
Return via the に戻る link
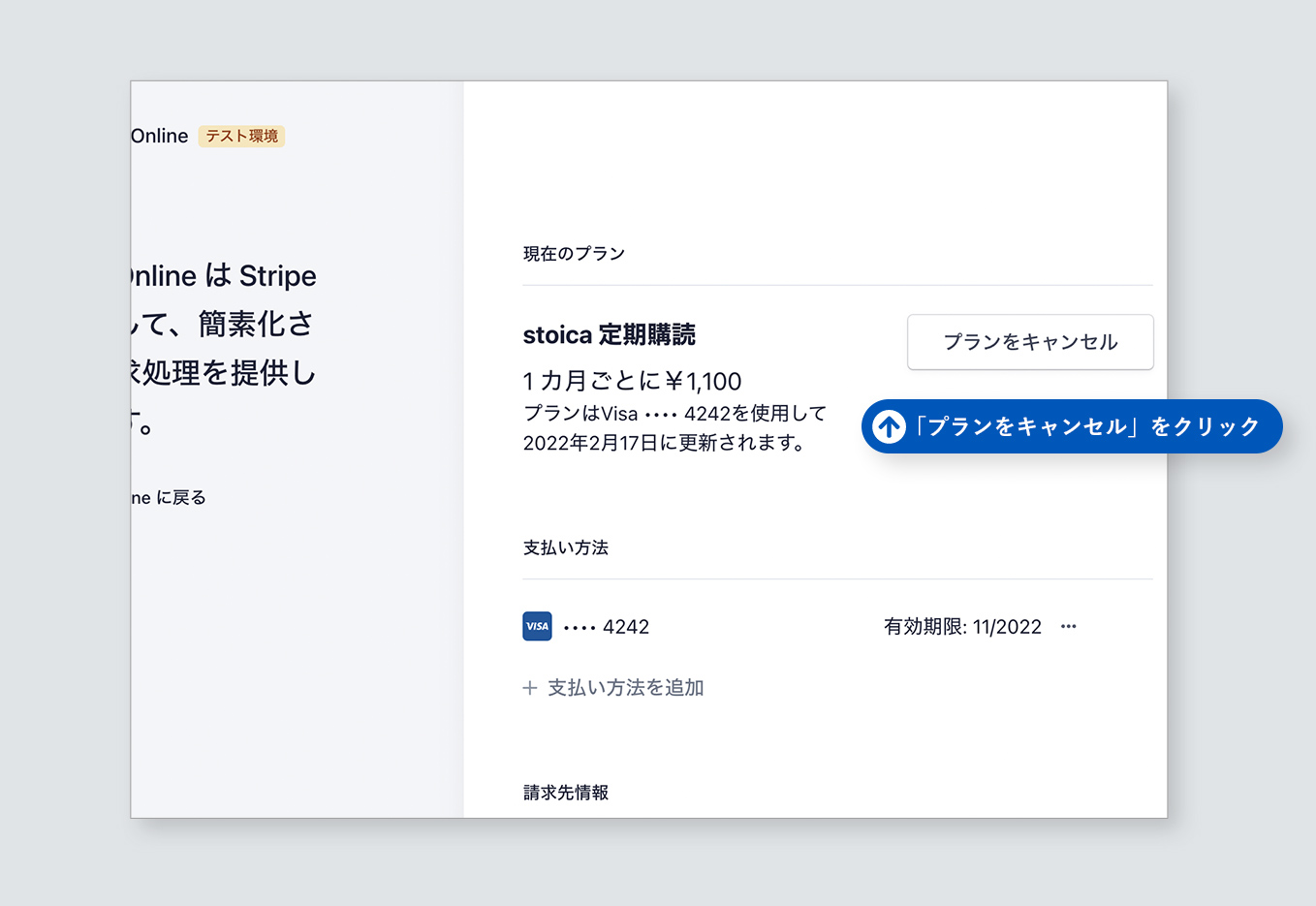click(x=169, y=498)
